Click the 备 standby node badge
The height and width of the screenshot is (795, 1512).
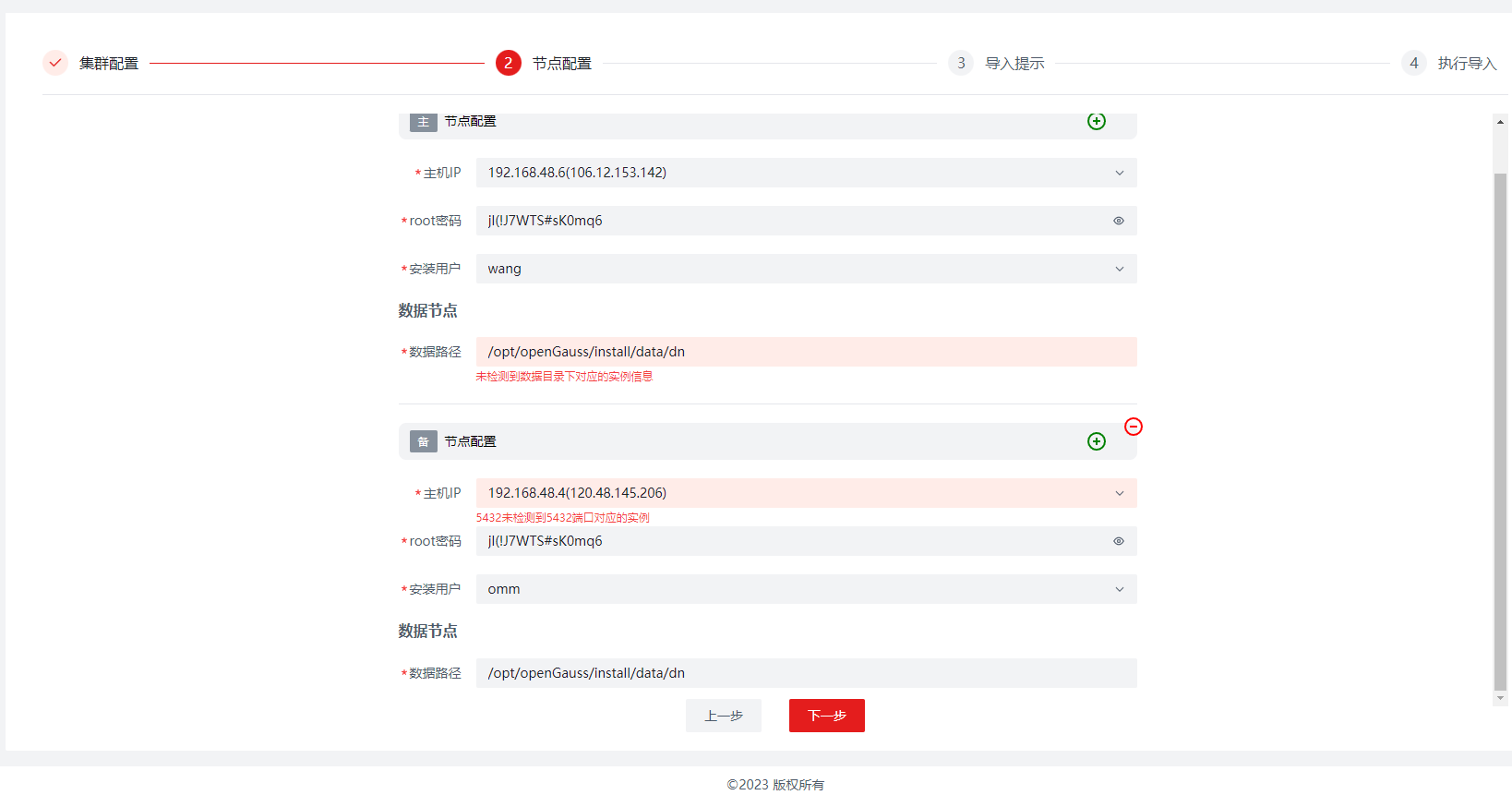click(x=423, y=441)
